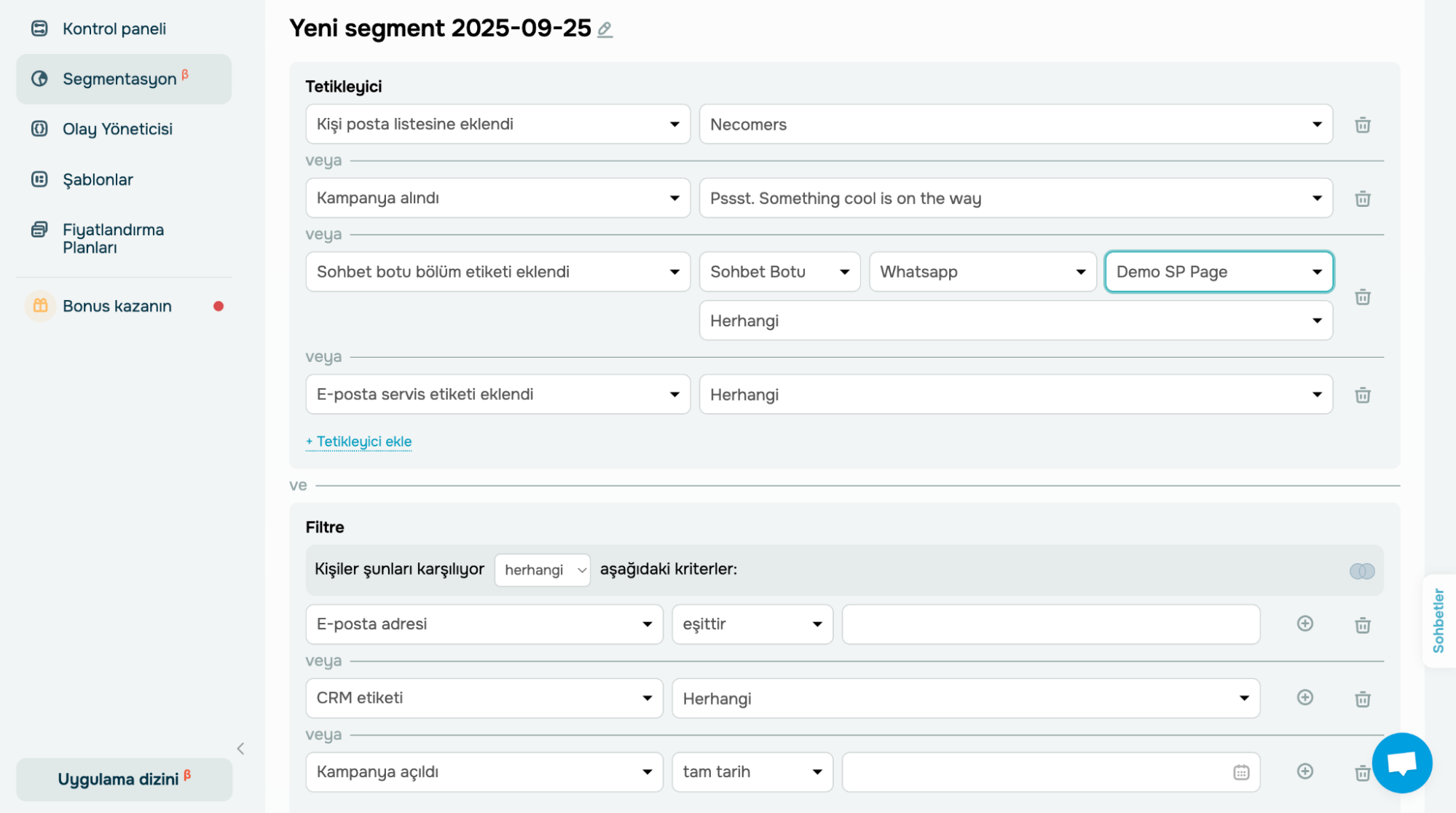Click the pencil icon to rename segment
Image resolution: width=1456 pixels, height=813 pixels.
click(605, 30)
